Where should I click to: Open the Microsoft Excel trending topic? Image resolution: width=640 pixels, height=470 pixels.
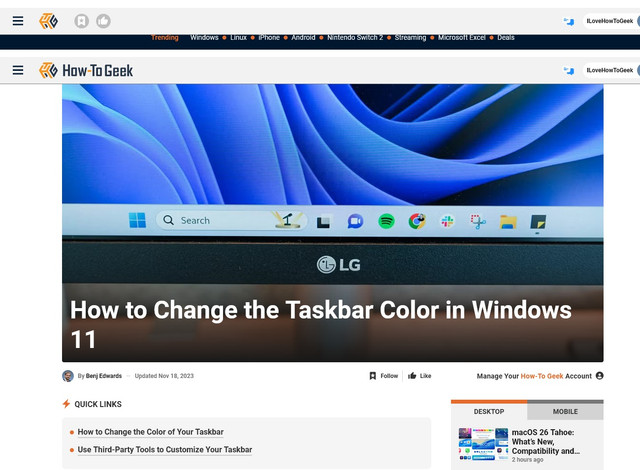462,38
